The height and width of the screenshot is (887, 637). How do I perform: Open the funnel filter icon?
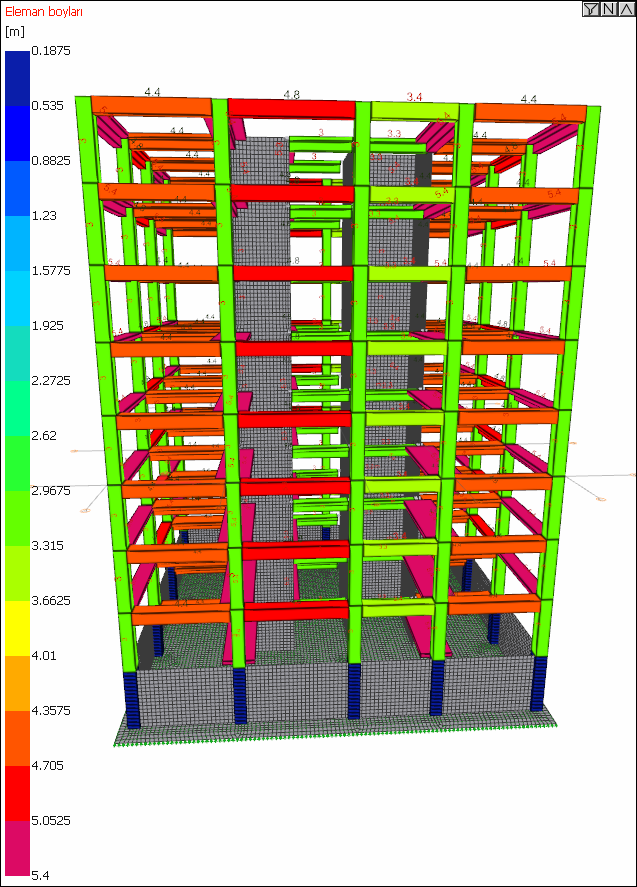coord(591,8)
